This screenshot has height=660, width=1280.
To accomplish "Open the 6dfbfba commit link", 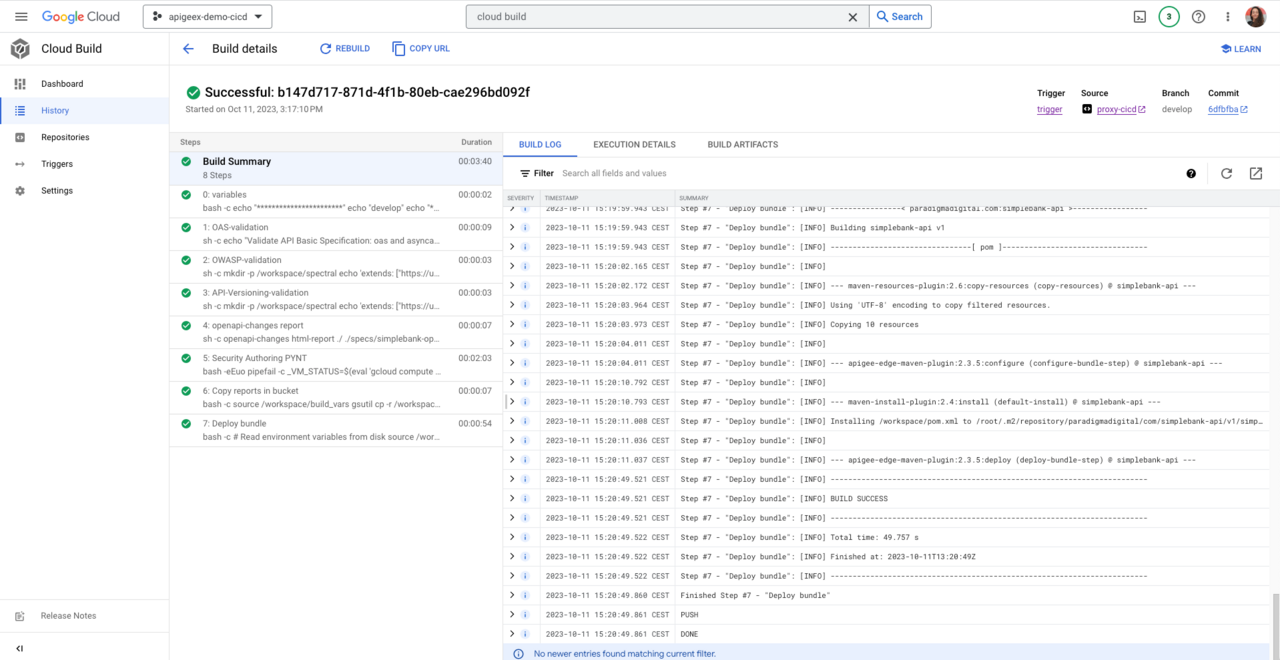I will (x=1223, y=109).
